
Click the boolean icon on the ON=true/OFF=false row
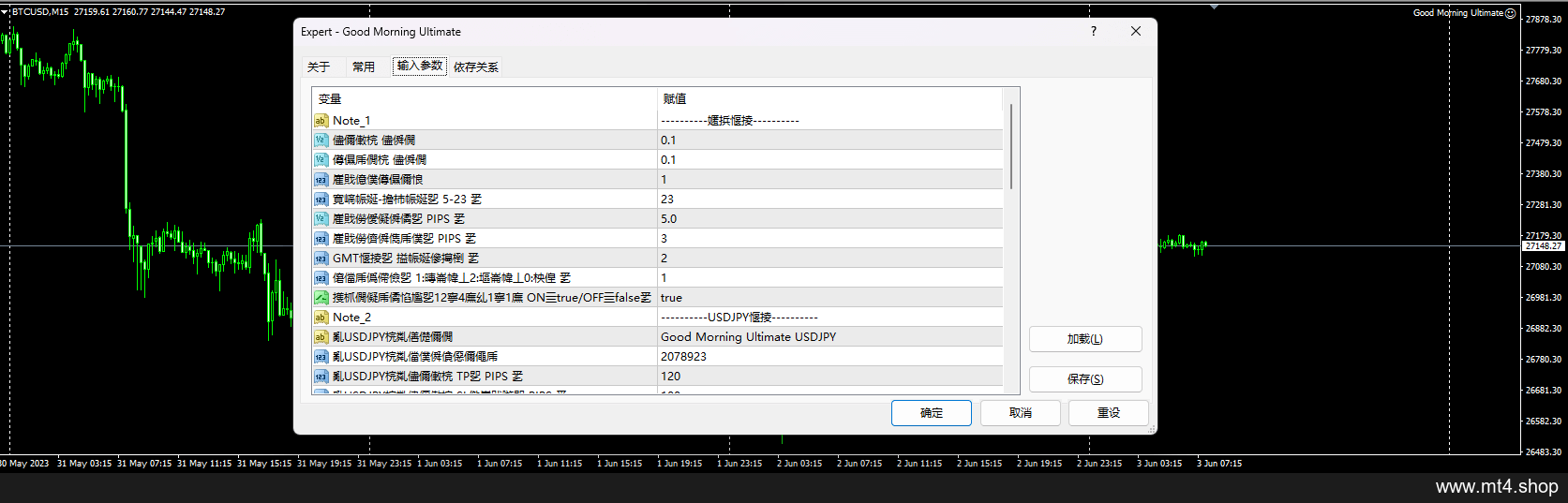(x=321, y=297)
